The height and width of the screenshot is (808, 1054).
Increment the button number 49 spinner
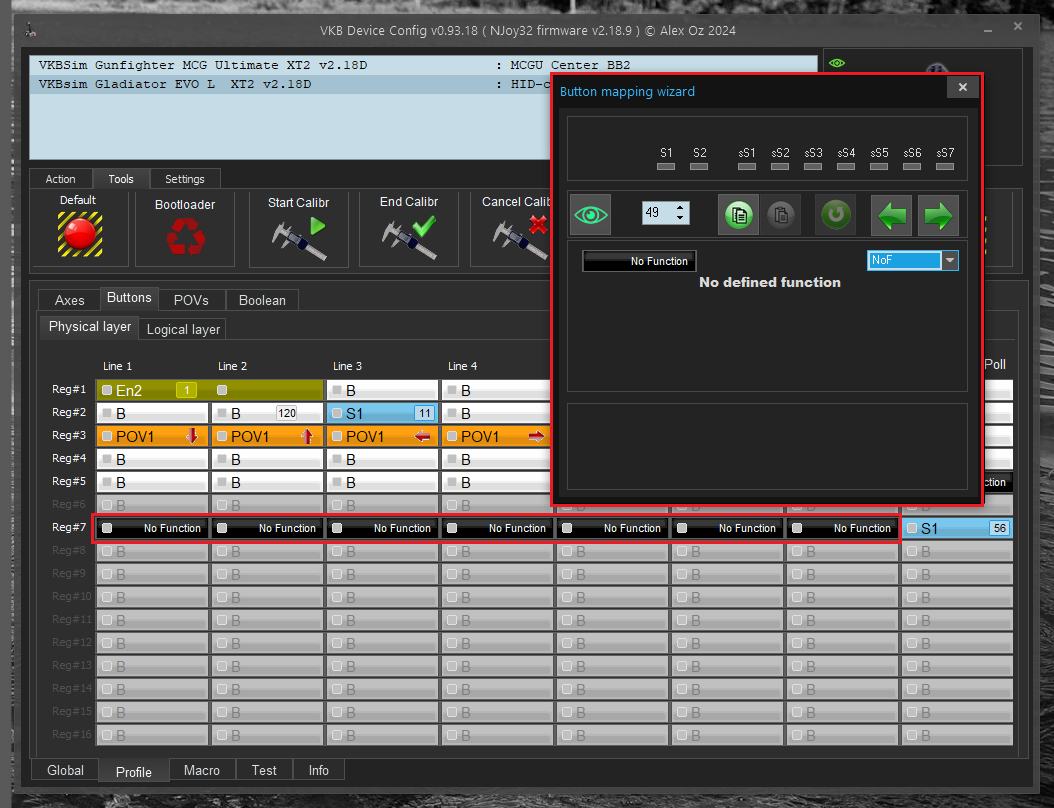coord(681,208)
